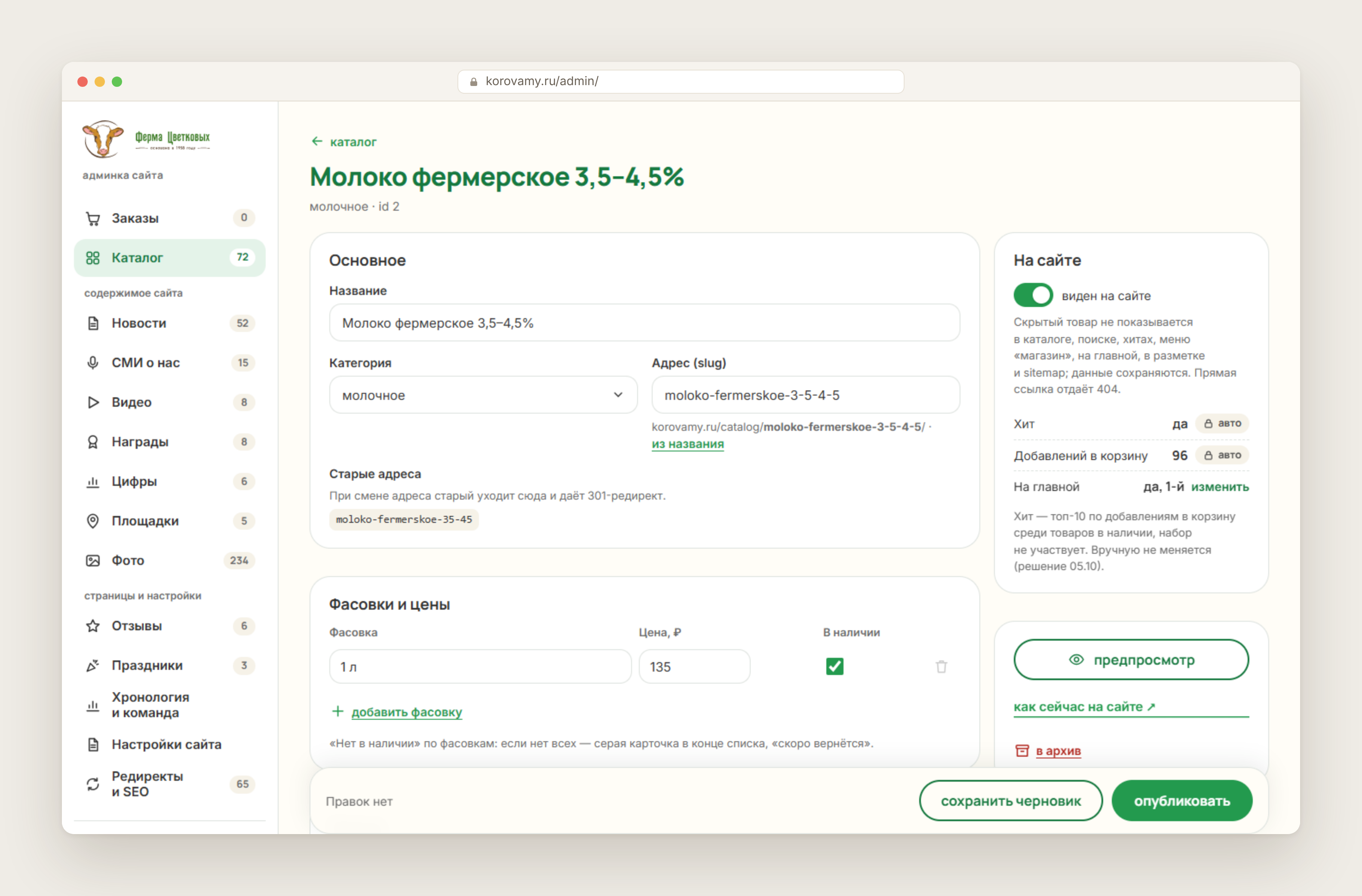This screenshot has width=1362, height=896.
Task: Open the Фото section with 234 items
Action: point(169,561)
